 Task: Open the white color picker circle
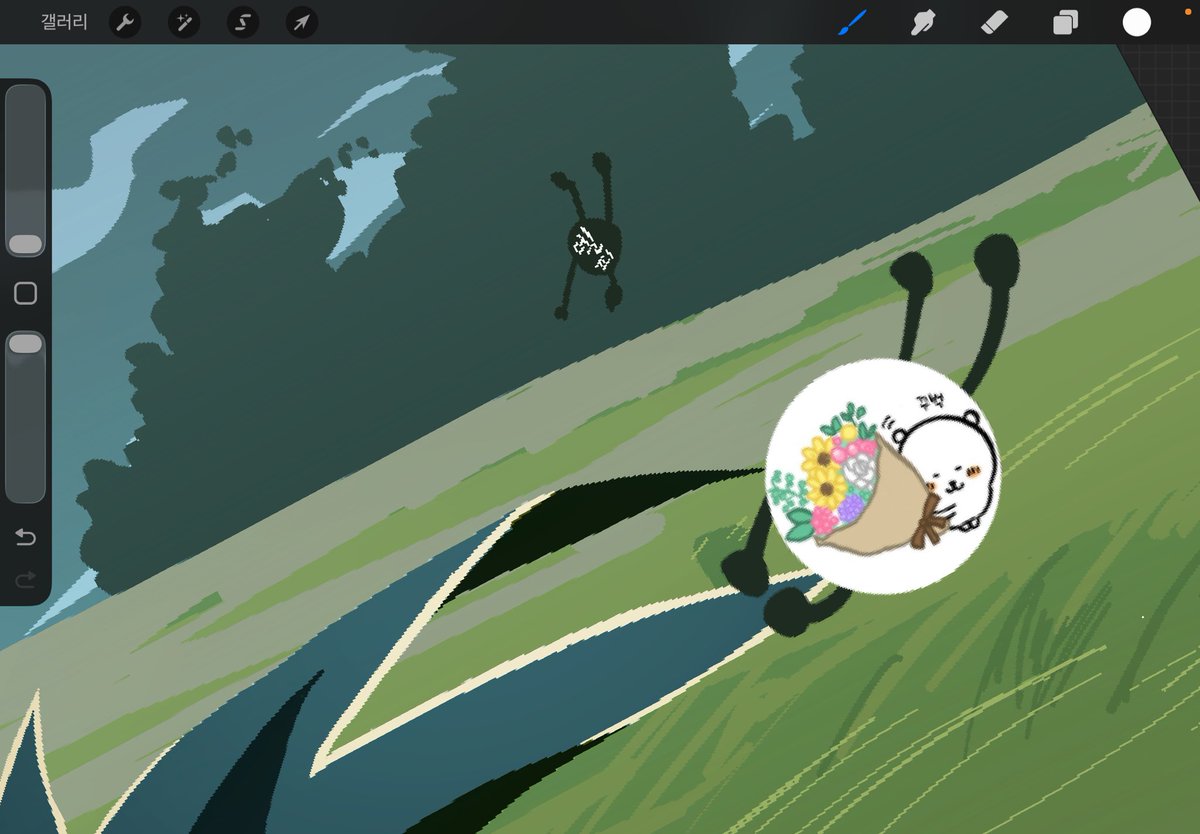[1136, 22]
